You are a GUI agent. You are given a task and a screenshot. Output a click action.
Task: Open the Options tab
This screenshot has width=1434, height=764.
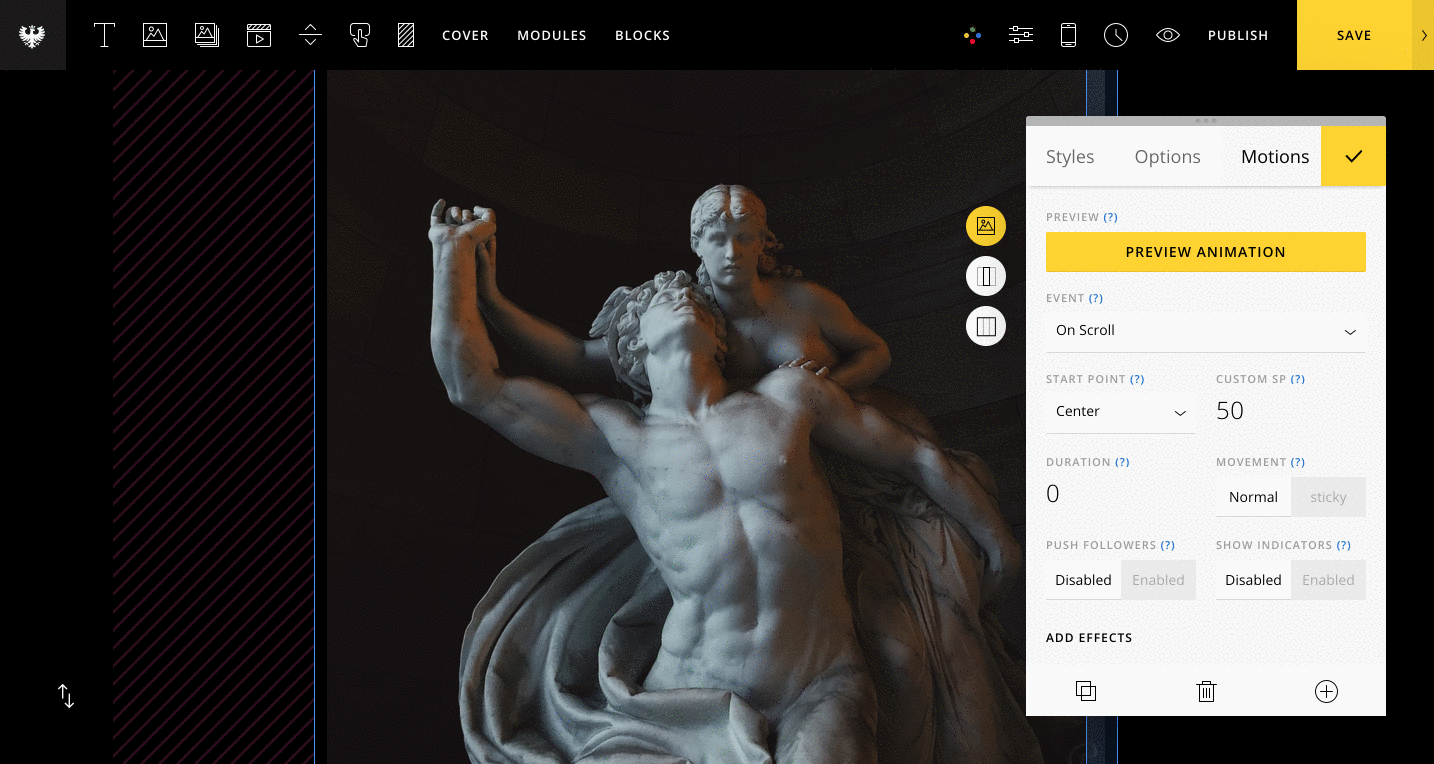1167,157
